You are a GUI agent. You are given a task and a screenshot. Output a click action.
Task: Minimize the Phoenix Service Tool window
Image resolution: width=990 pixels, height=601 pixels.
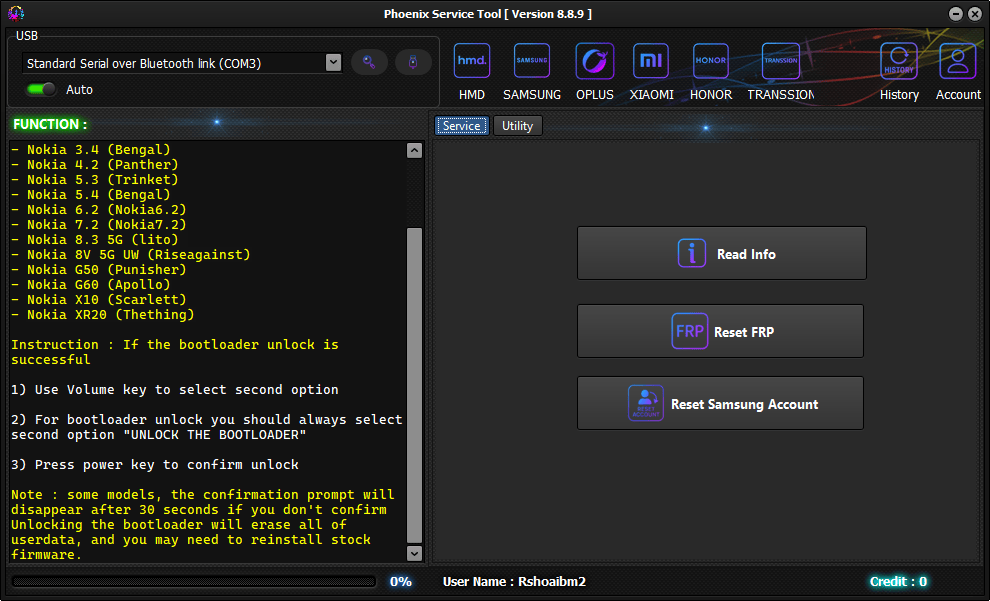[956, 14]
